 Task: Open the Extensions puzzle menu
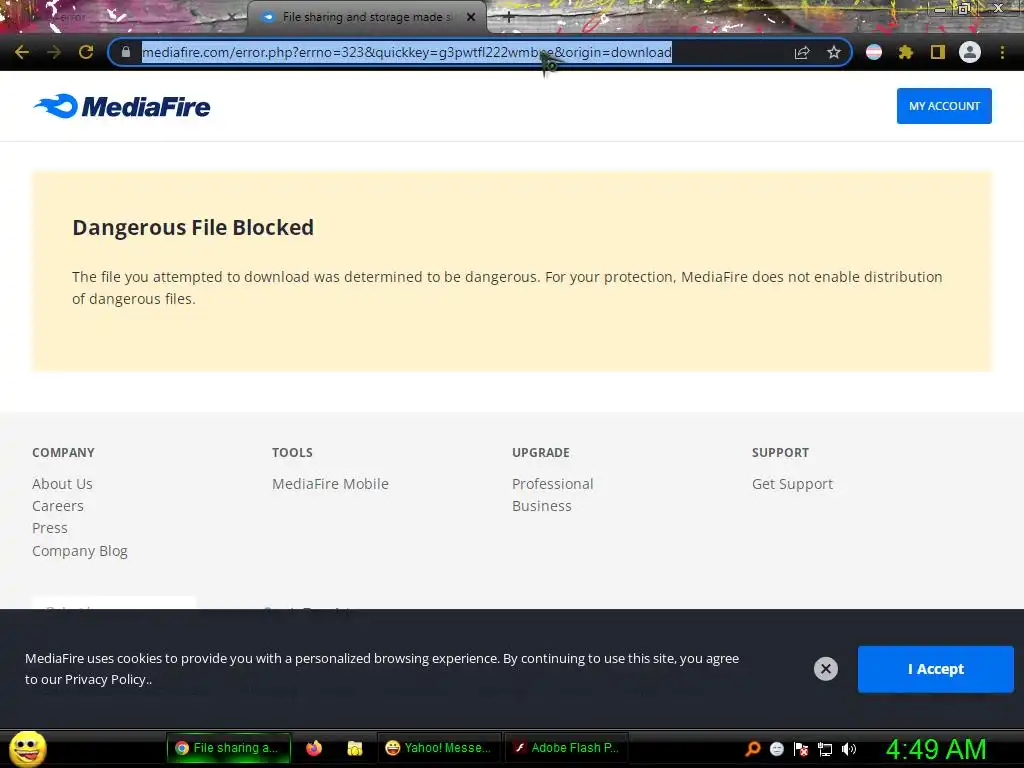click(905, 52)
